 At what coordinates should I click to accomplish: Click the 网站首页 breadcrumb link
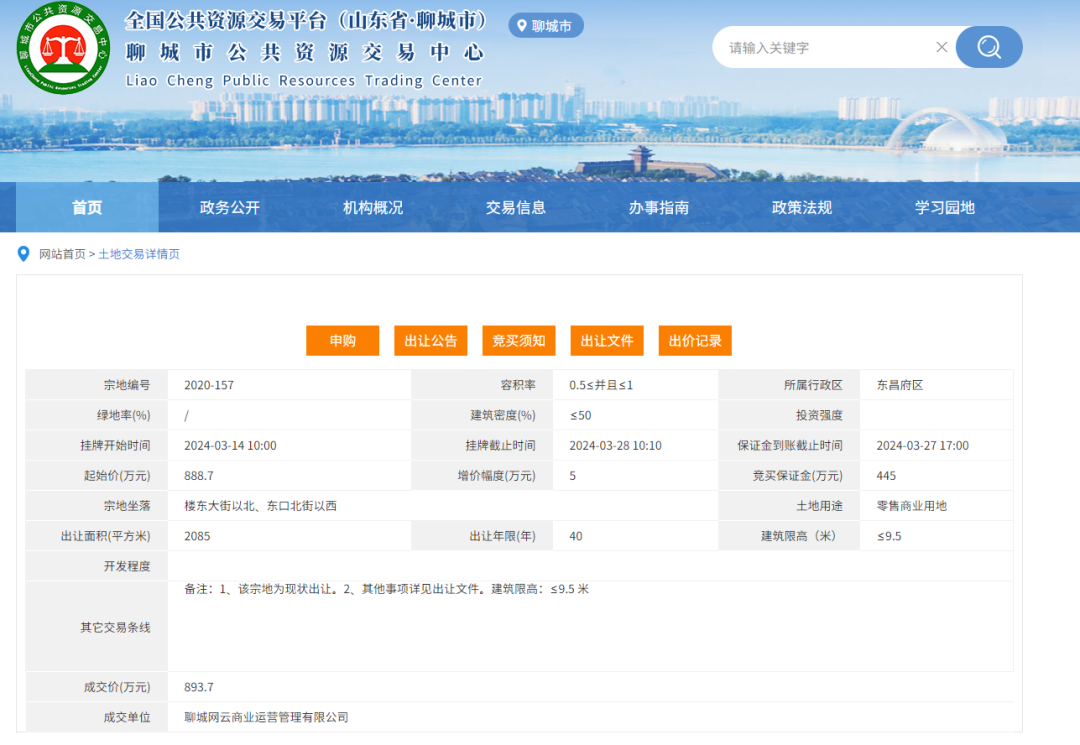click(x=62, y=254)
